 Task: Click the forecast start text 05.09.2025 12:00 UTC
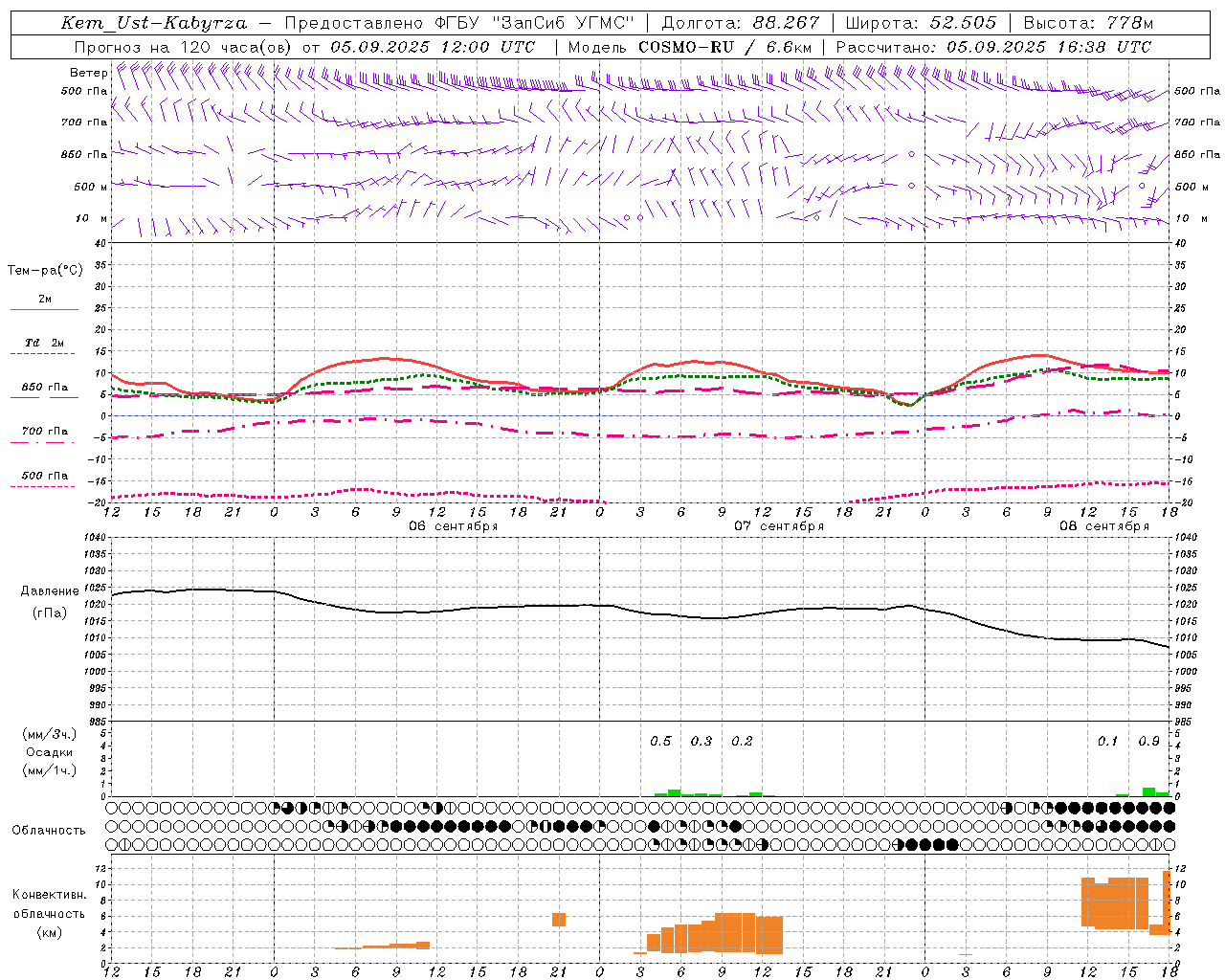pyautogui.click(x=433, y=47)
